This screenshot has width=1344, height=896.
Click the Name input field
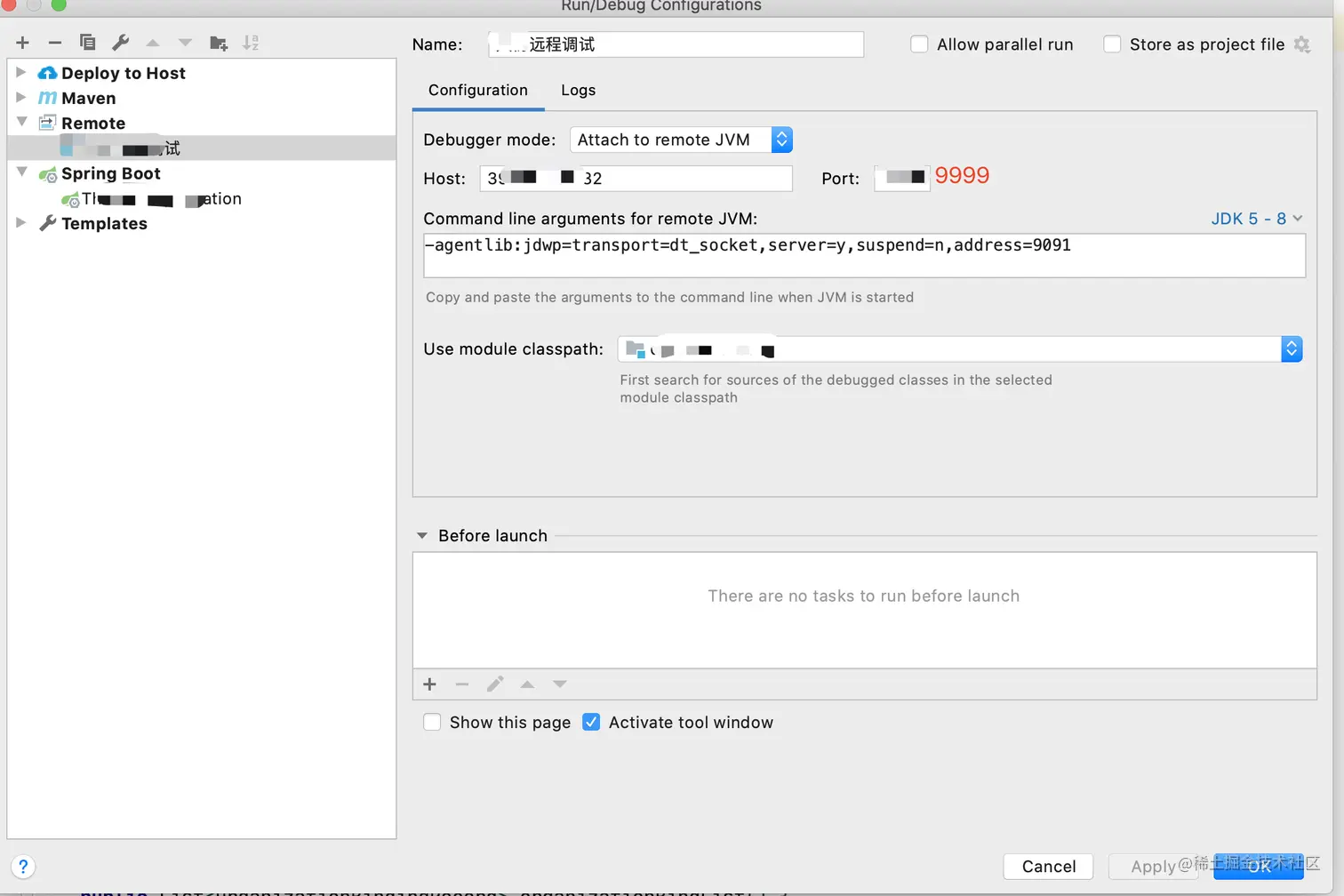click(676, 44)
